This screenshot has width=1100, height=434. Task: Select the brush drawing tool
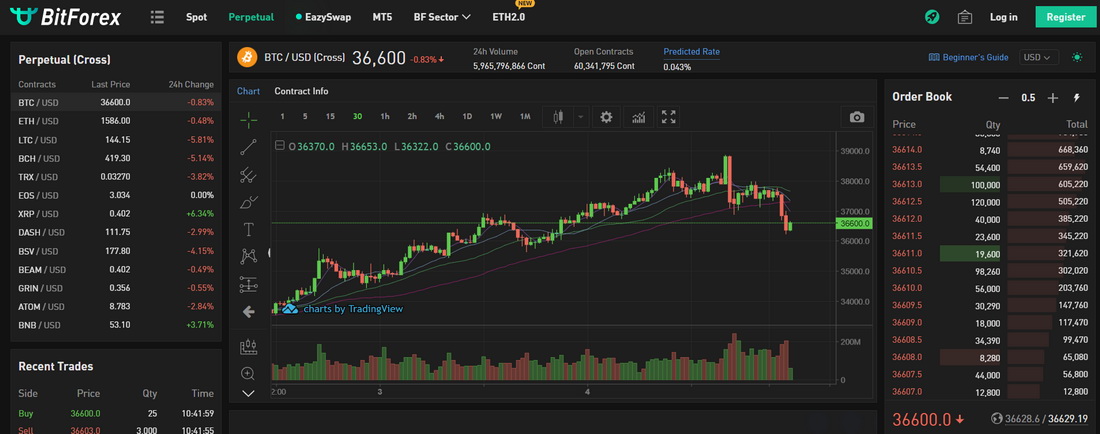pyautogui.click(x=248, y=202)
